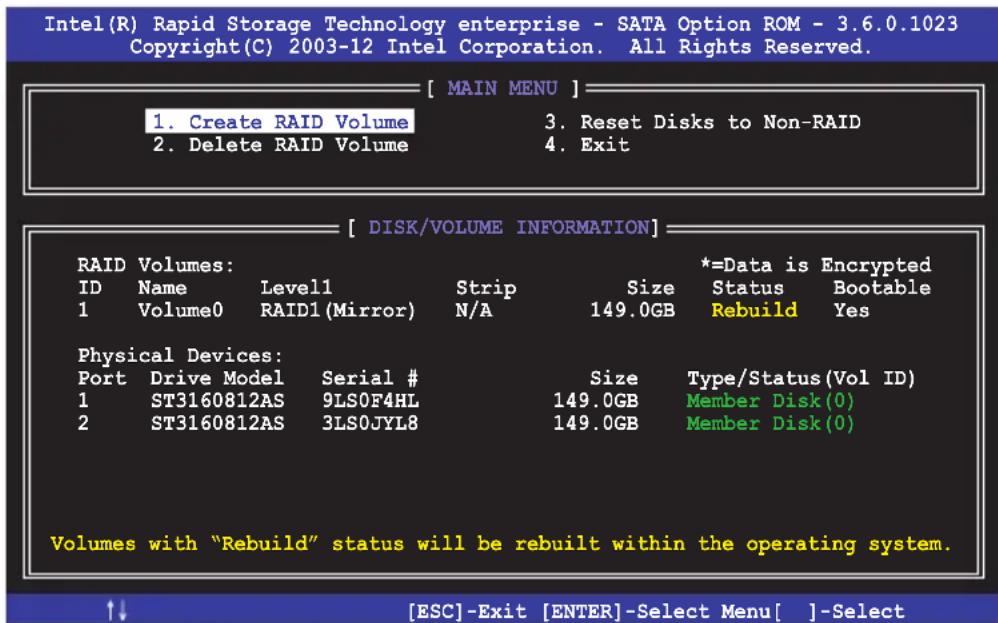
Task: Click the Volume0 name cell
Action: click(180, 310)
